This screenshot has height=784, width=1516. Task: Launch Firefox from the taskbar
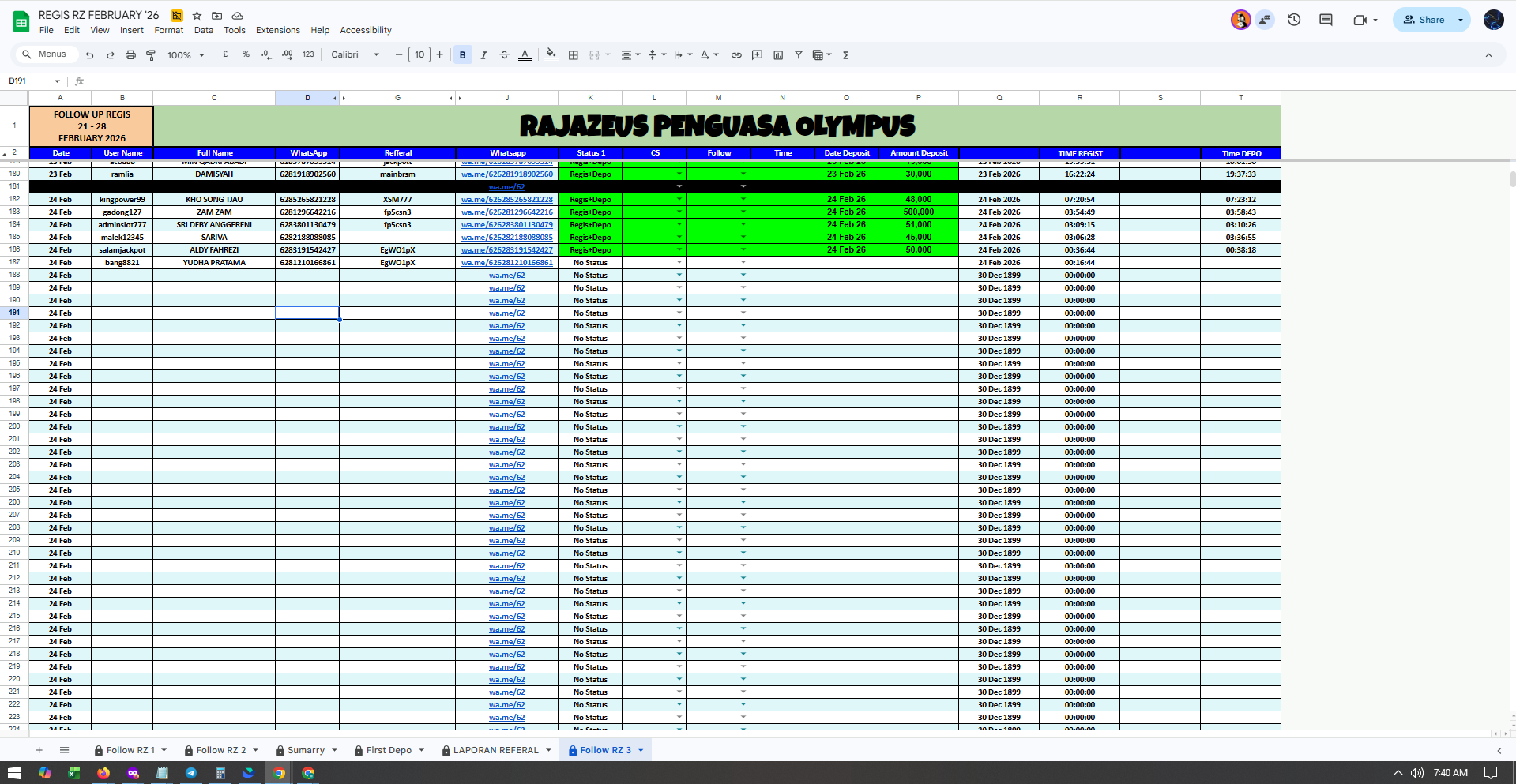point(103,773)
